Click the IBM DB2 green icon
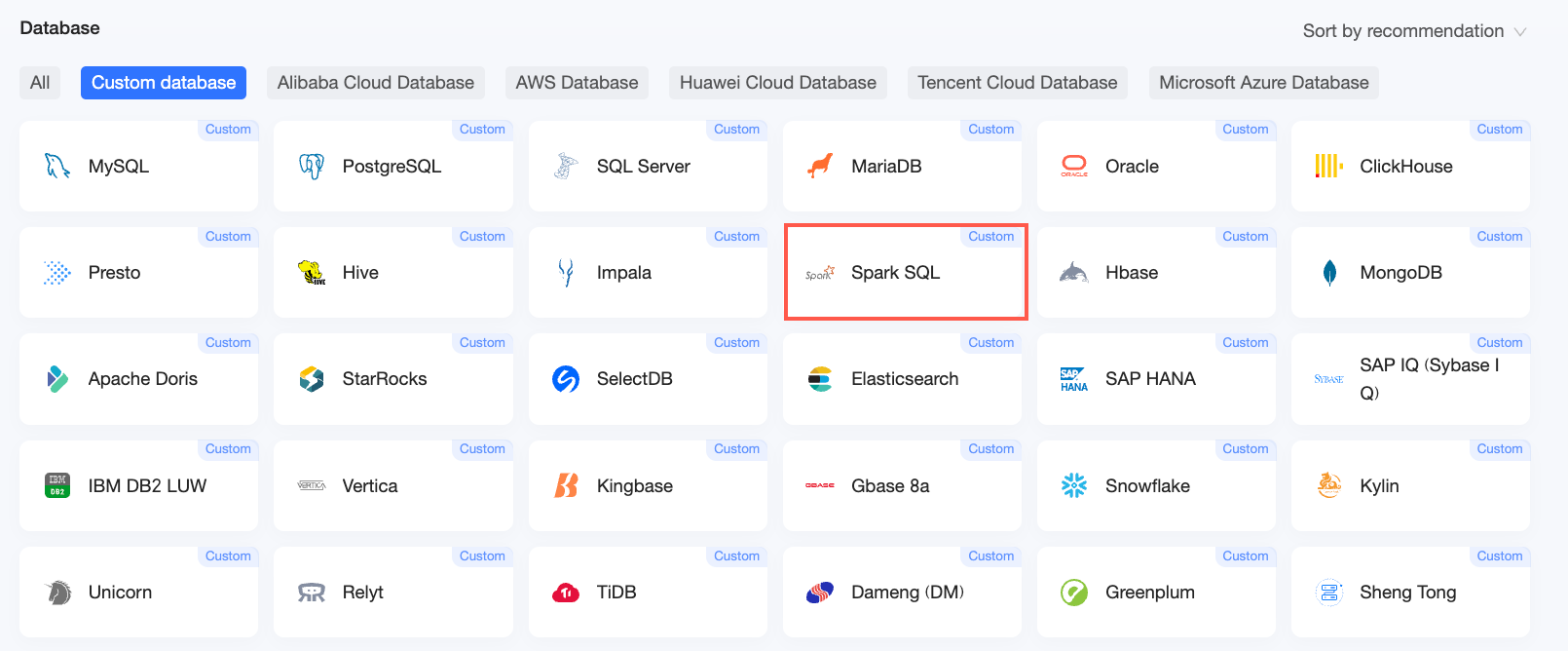This screenshot has height=651, width=1568. 57,485
